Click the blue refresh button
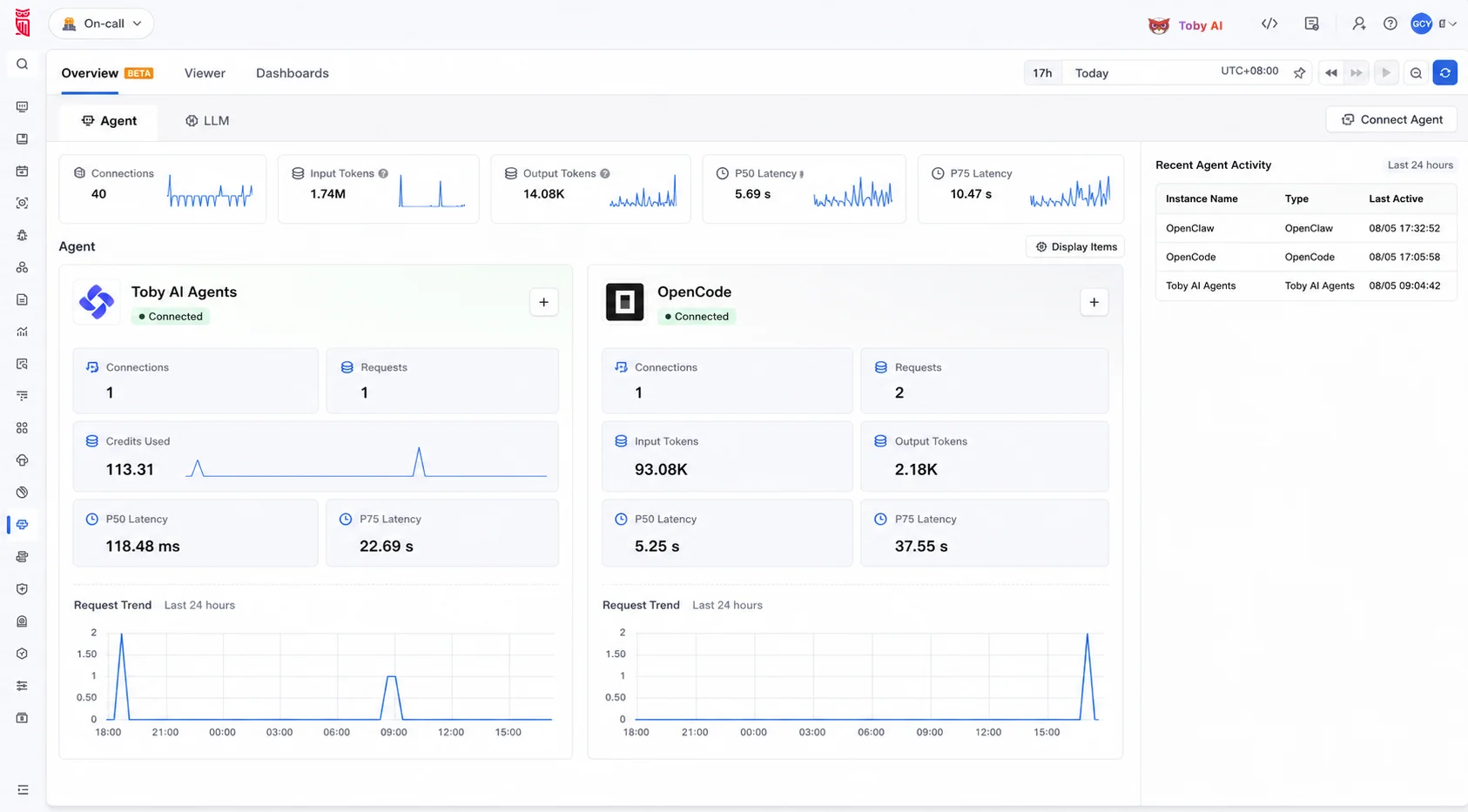The image size is (1468, 812). coord(1445,73)
